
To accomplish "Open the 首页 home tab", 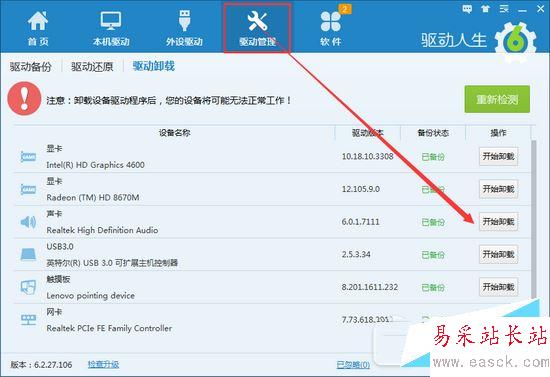I will pos(38,28).
